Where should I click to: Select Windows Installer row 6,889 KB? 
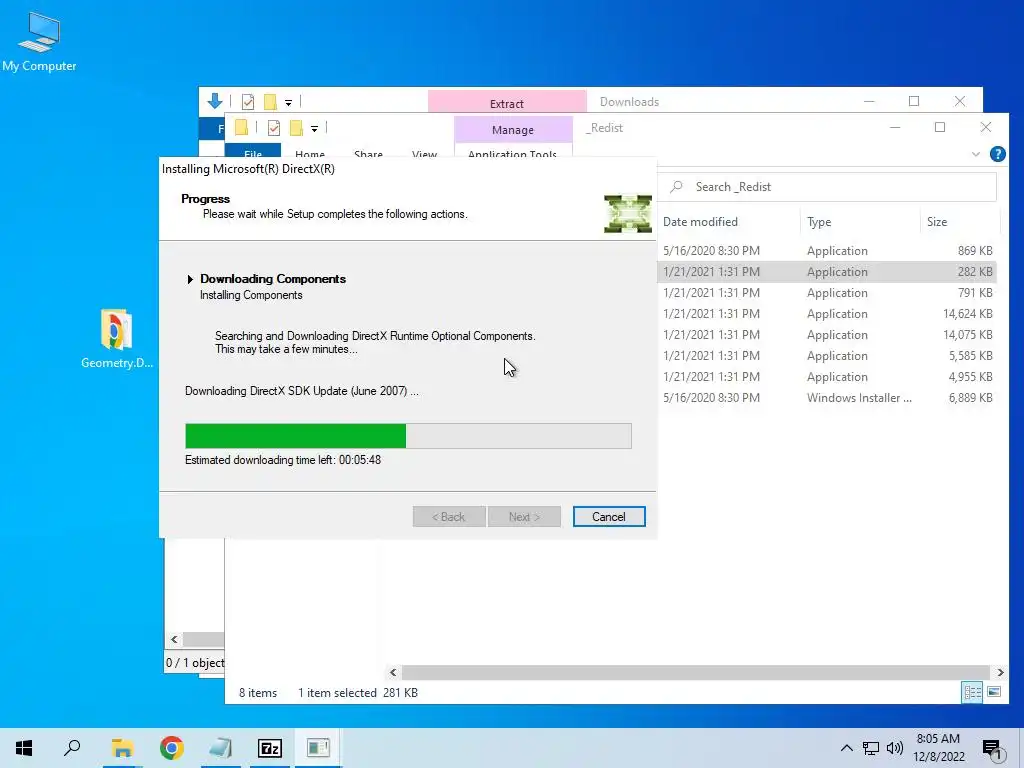(827, 398)
